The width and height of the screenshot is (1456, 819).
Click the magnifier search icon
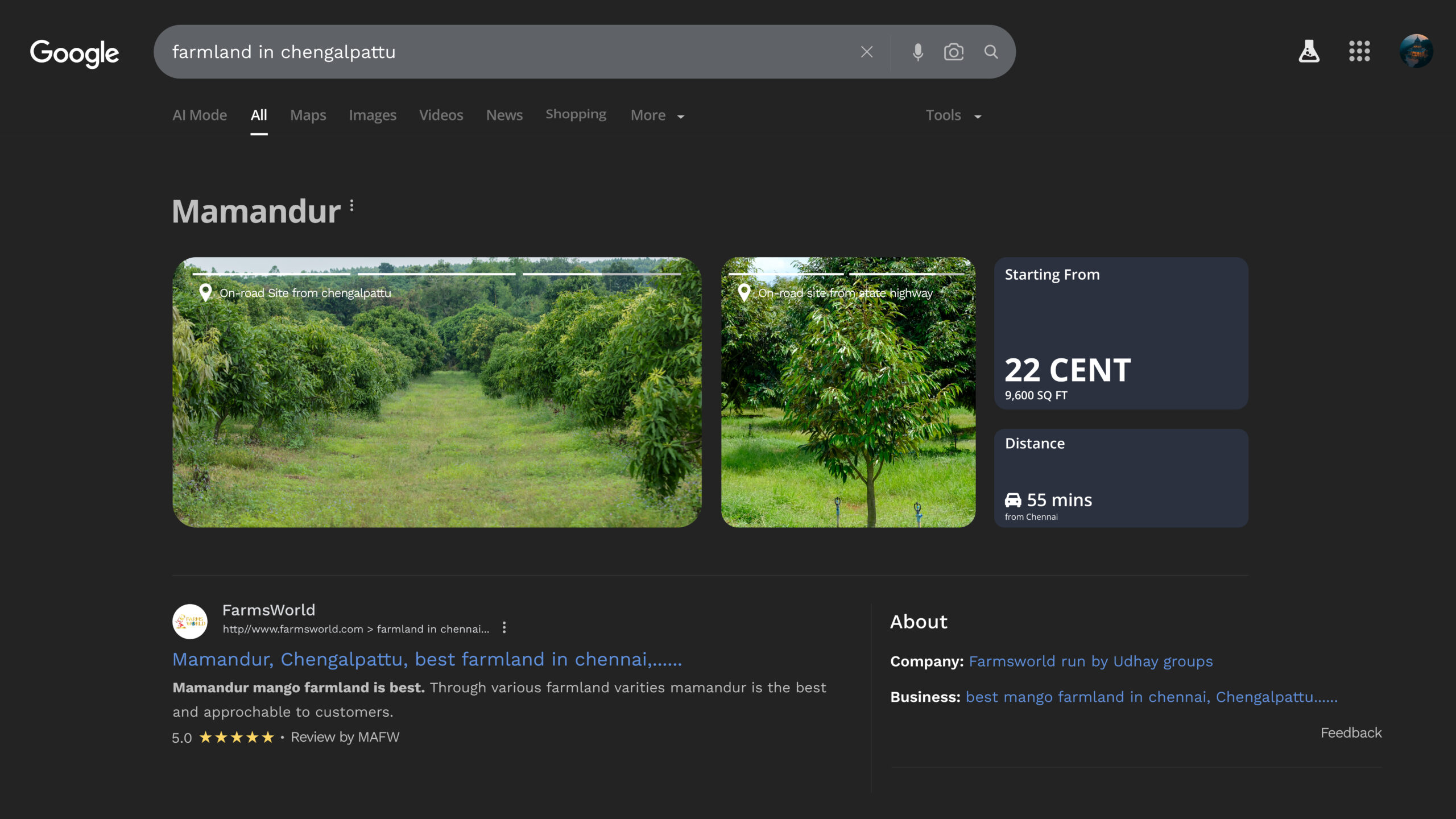[991, 52]
